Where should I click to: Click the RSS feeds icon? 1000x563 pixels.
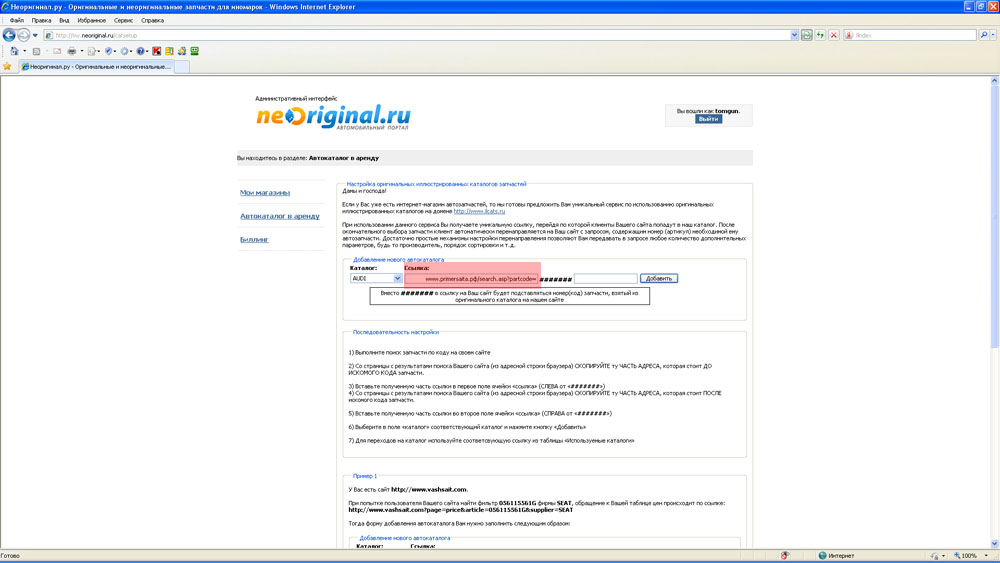tap(36, 51)
